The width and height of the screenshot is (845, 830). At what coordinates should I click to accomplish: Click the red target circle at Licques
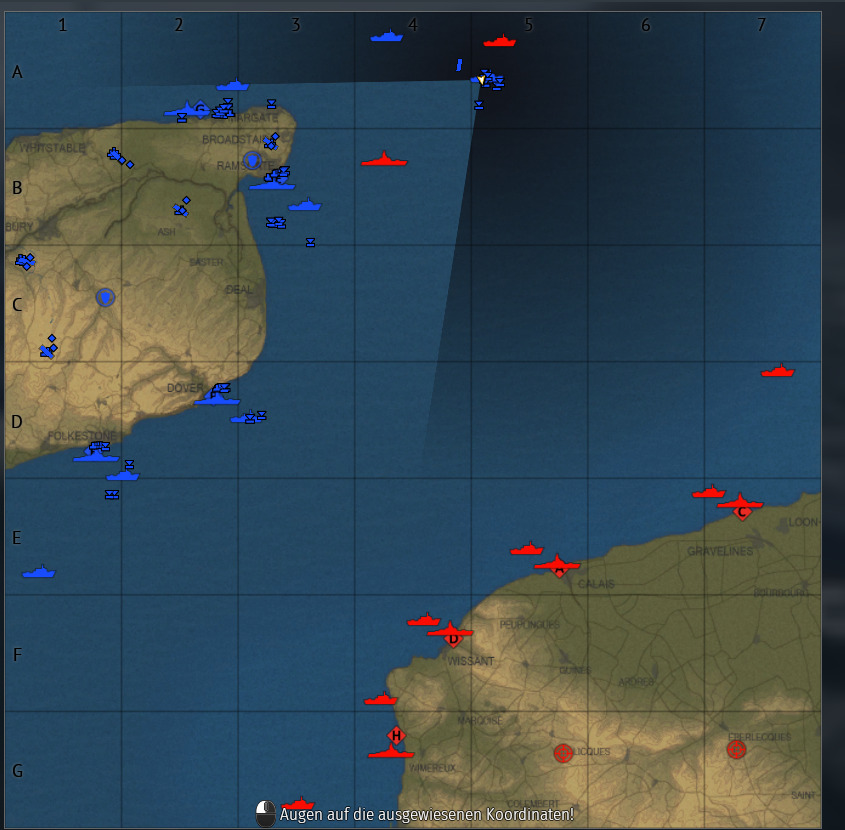pos(563,753)
